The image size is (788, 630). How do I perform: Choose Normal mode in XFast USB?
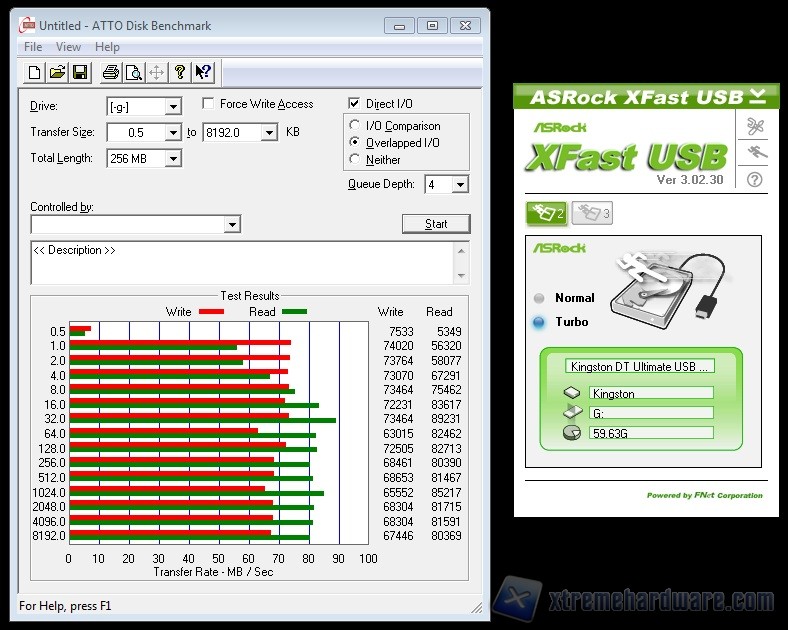point(540,298)
